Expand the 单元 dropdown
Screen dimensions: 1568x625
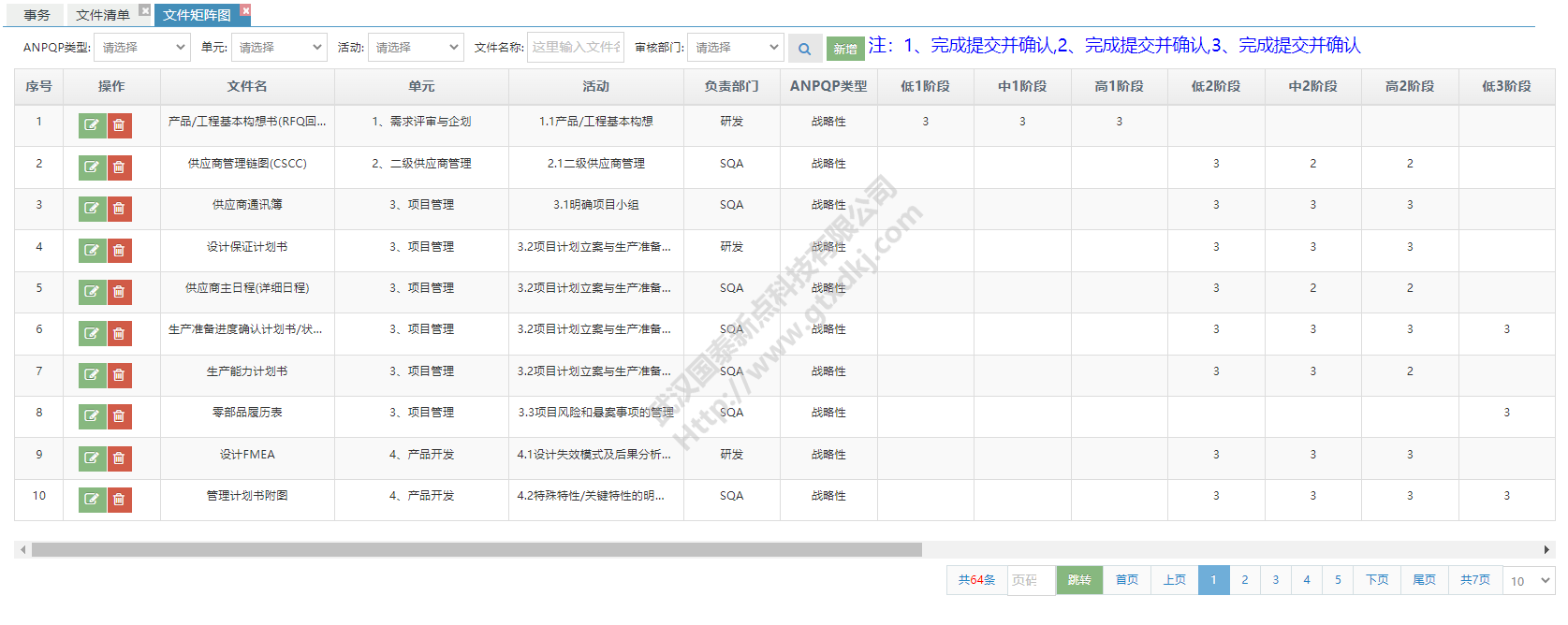[279, 47]
